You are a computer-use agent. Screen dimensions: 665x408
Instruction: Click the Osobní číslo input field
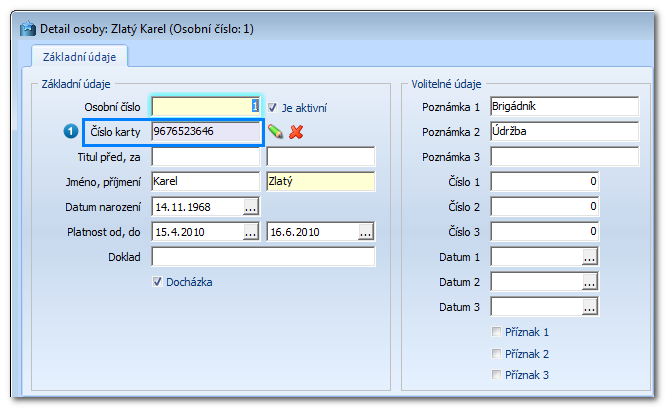(206, 106)
